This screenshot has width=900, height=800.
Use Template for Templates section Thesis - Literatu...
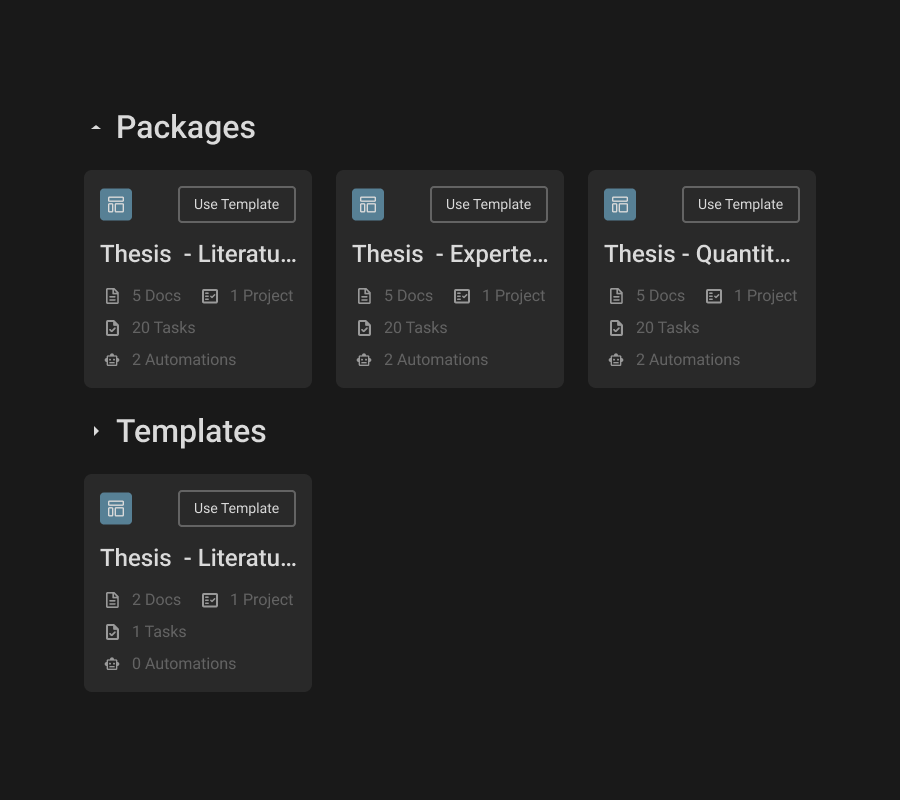pyautogui.click(x=236, y=508)
